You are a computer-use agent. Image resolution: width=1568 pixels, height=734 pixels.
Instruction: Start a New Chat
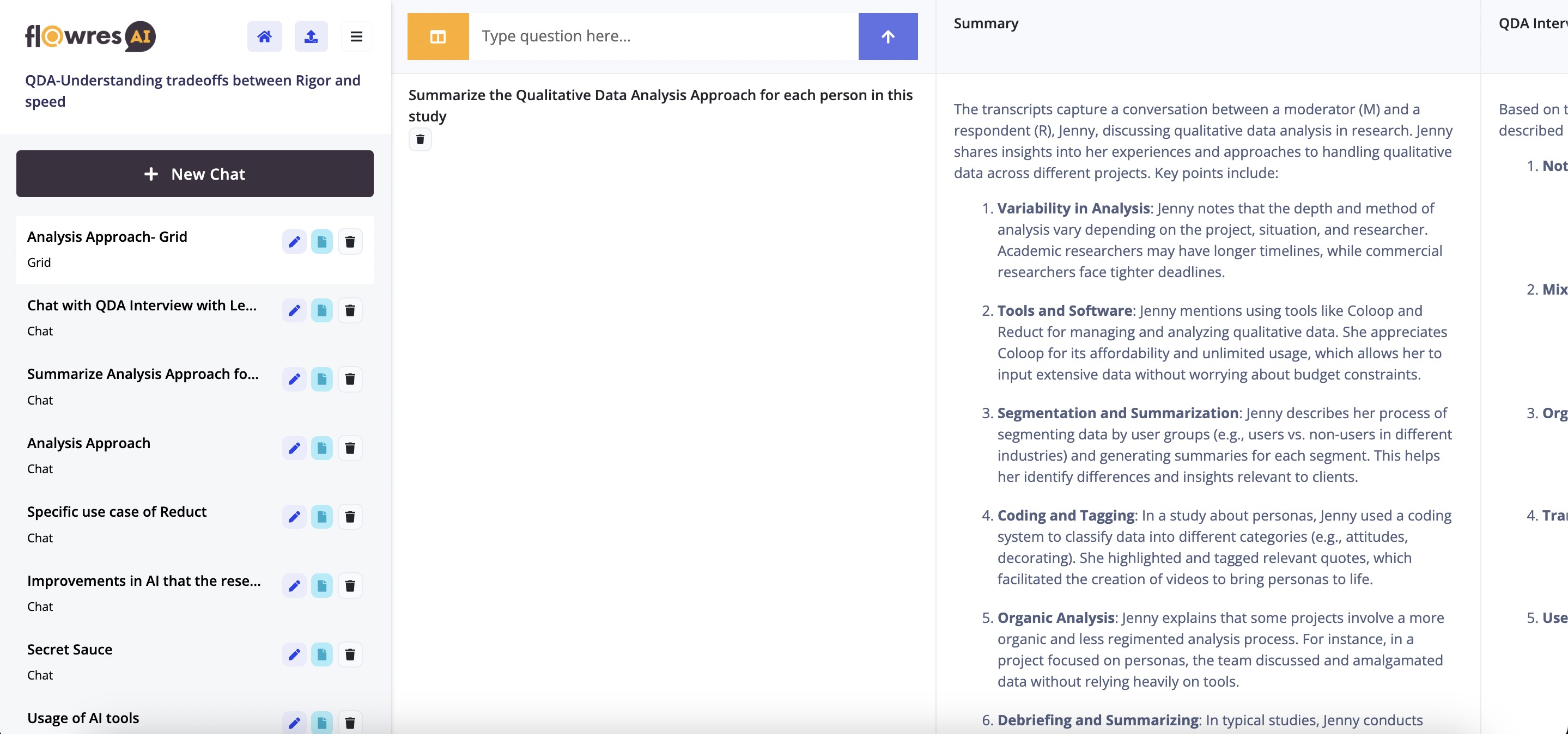pos(195,174)
